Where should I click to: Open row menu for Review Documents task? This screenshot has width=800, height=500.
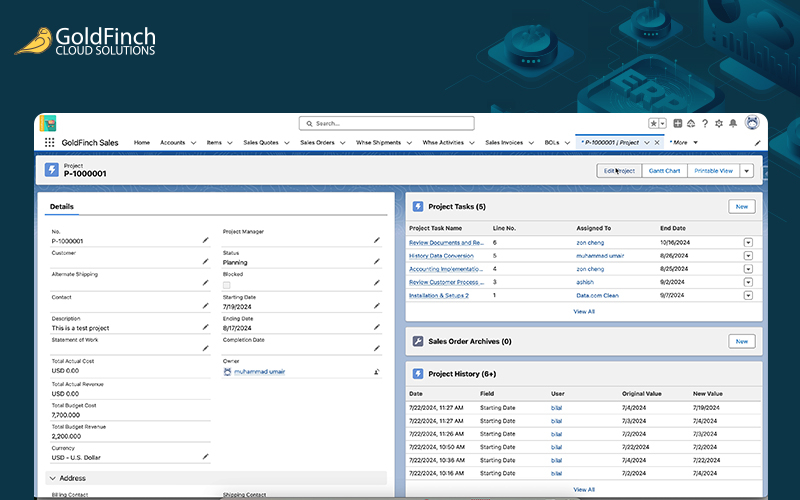point(748,243)
